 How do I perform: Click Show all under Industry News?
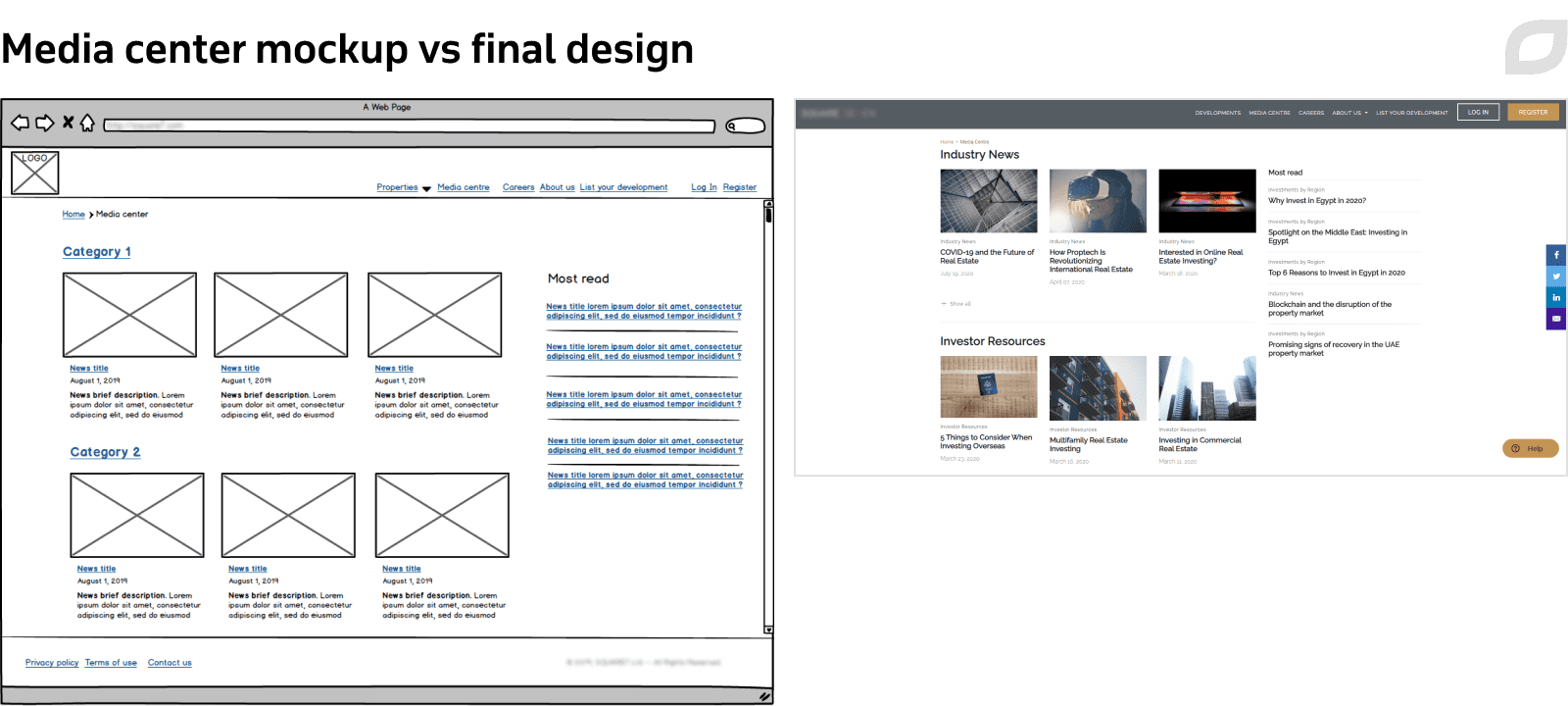(960, 304)
